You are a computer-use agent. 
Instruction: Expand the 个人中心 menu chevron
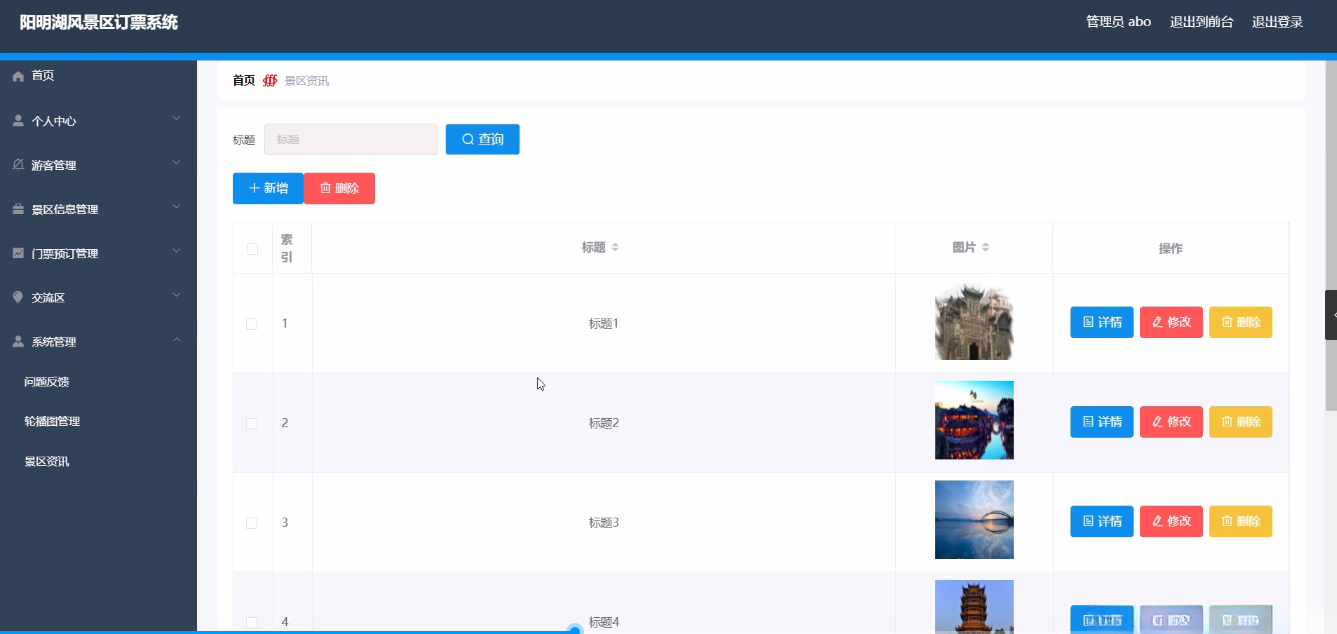(x=176, y=119)
